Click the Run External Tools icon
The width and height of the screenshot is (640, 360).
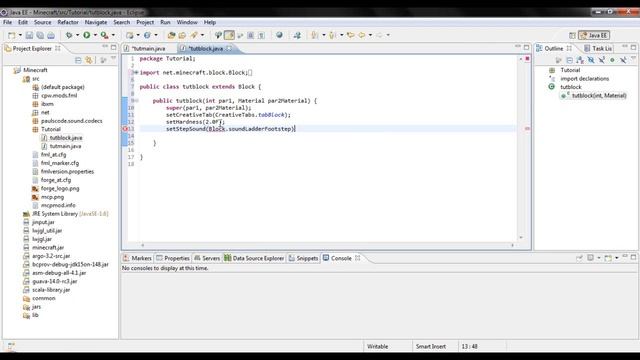click(x=105, y=36)
